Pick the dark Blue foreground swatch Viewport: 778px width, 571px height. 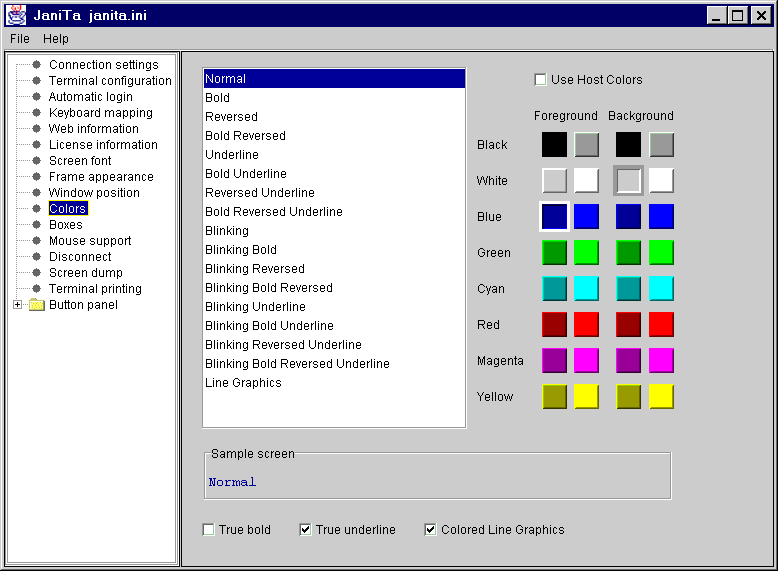554,217
